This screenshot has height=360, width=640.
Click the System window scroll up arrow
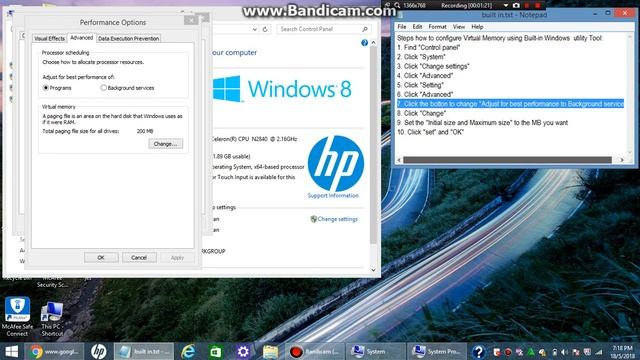click(373, 42)
